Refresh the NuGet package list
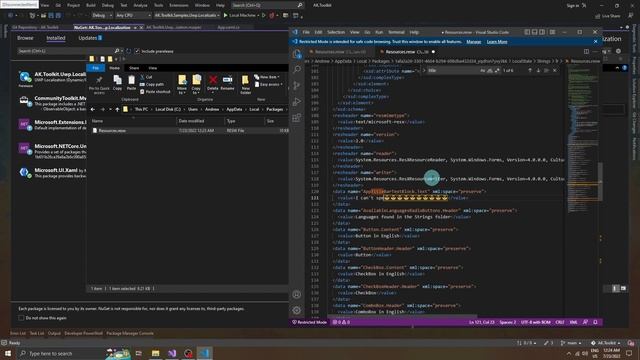This screenshot has width=640, height=360. [129, 51]
